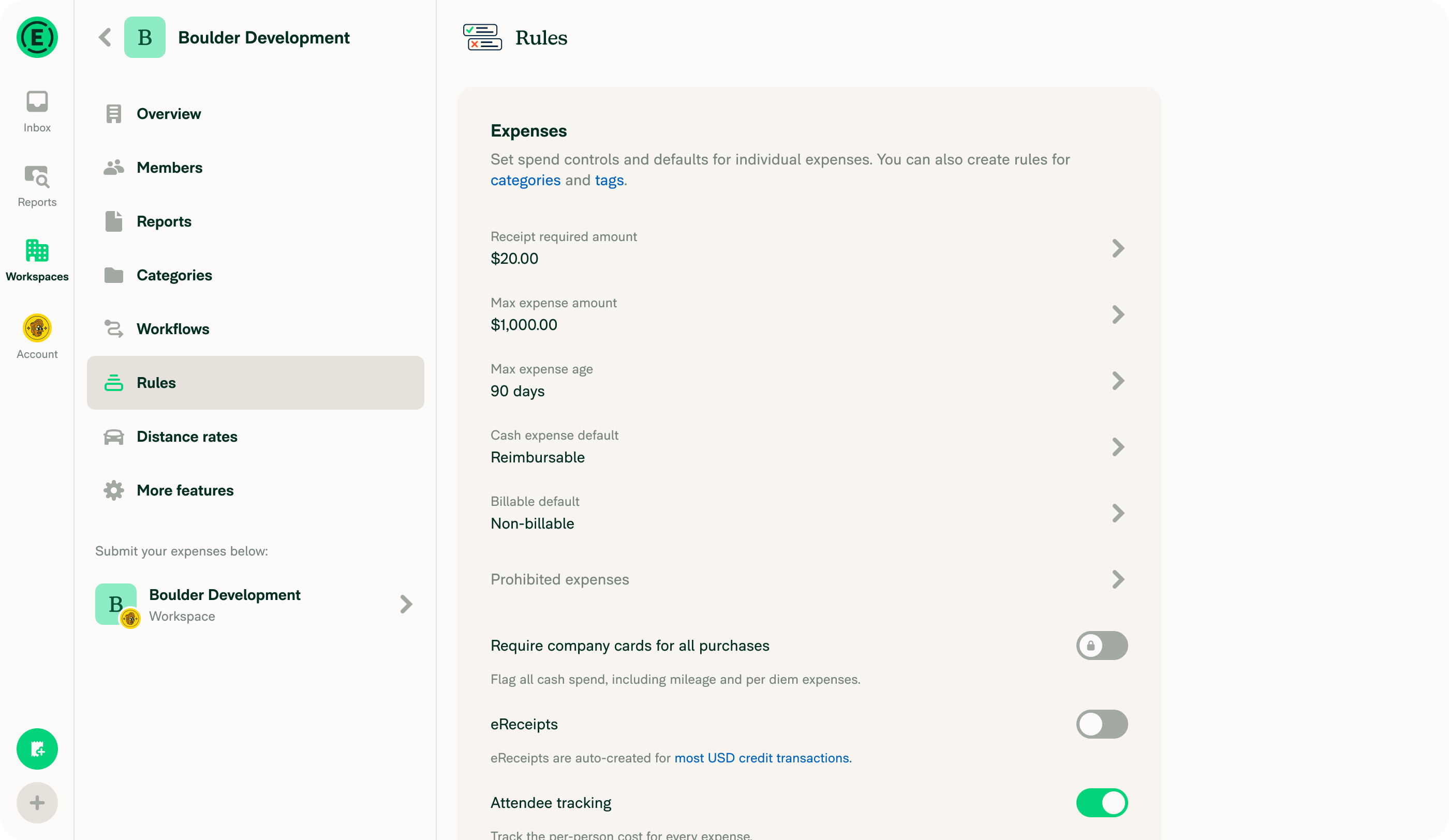
Task: Open Prohibited expenses via its chevron
Action: 1118,580
